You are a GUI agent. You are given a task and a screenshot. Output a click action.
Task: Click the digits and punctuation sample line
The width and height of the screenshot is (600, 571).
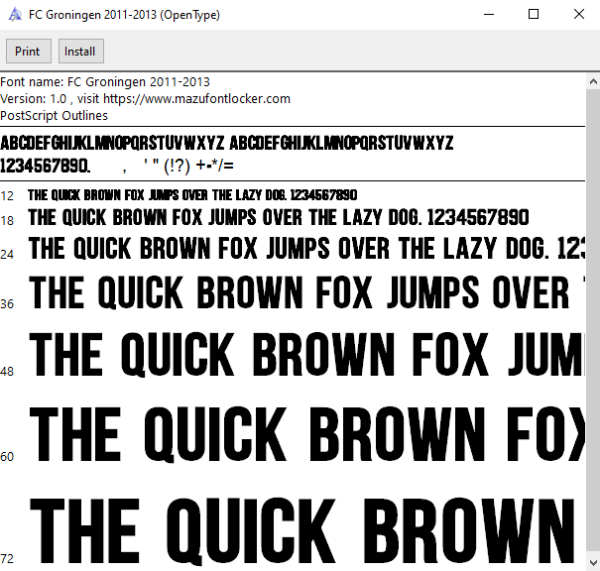coord(117,166)
